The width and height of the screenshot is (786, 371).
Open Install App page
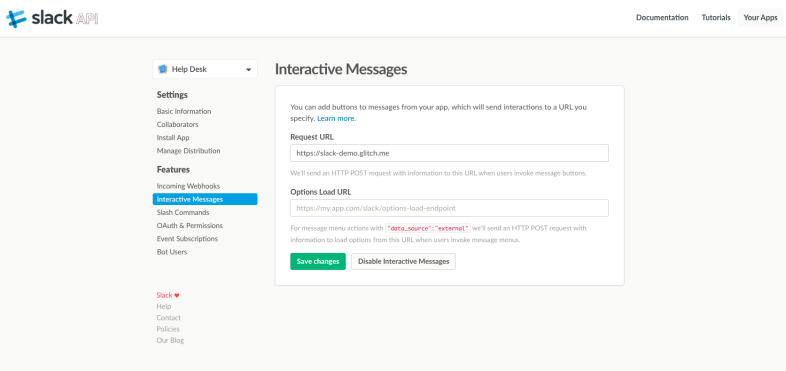(173, 137)
